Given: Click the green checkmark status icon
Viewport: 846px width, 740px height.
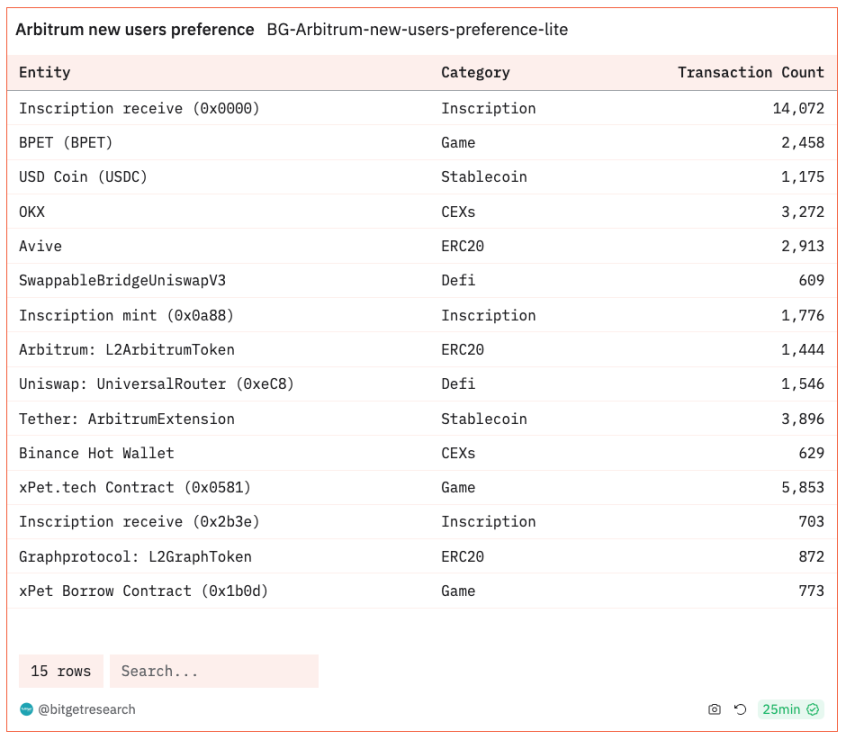Looking at the screenshot, I should coord(813,710).
